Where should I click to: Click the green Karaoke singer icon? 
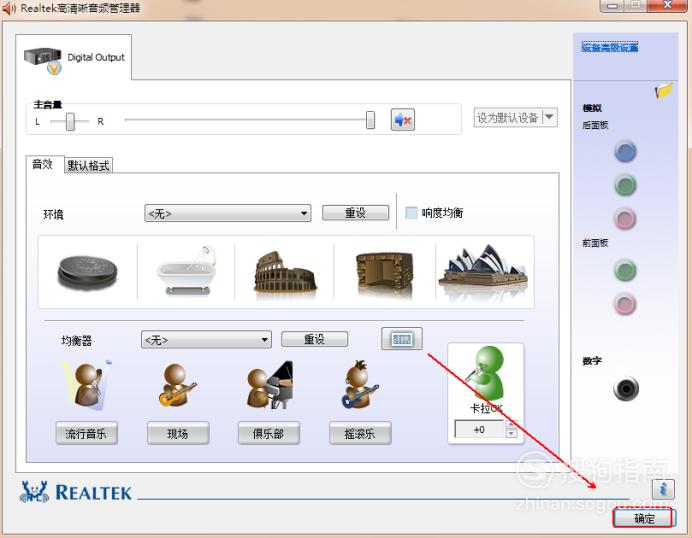(485, 373)
